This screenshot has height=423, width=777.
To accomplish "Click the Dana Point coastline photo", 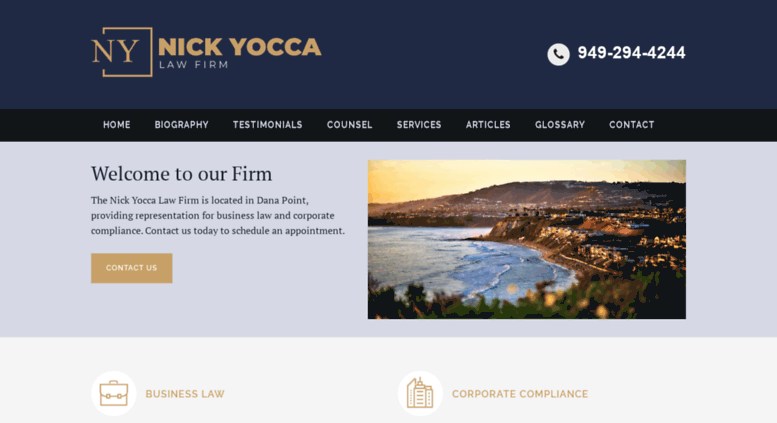I will click(527, 239).
